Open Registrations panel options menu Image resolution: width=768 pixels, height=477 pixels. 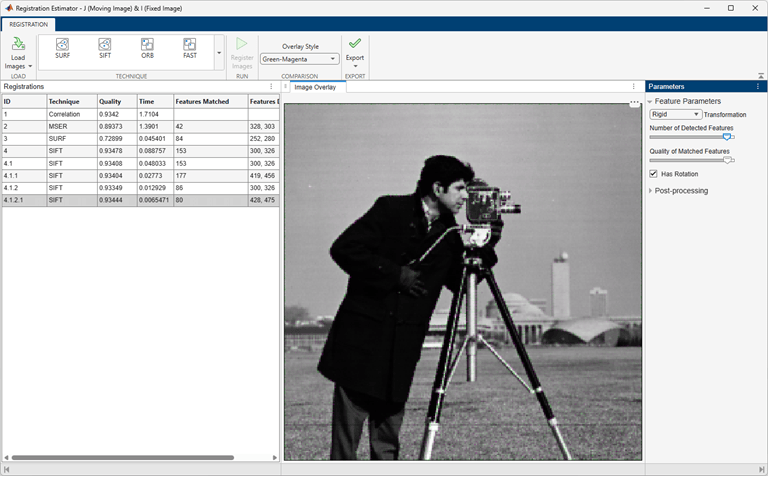271,86
